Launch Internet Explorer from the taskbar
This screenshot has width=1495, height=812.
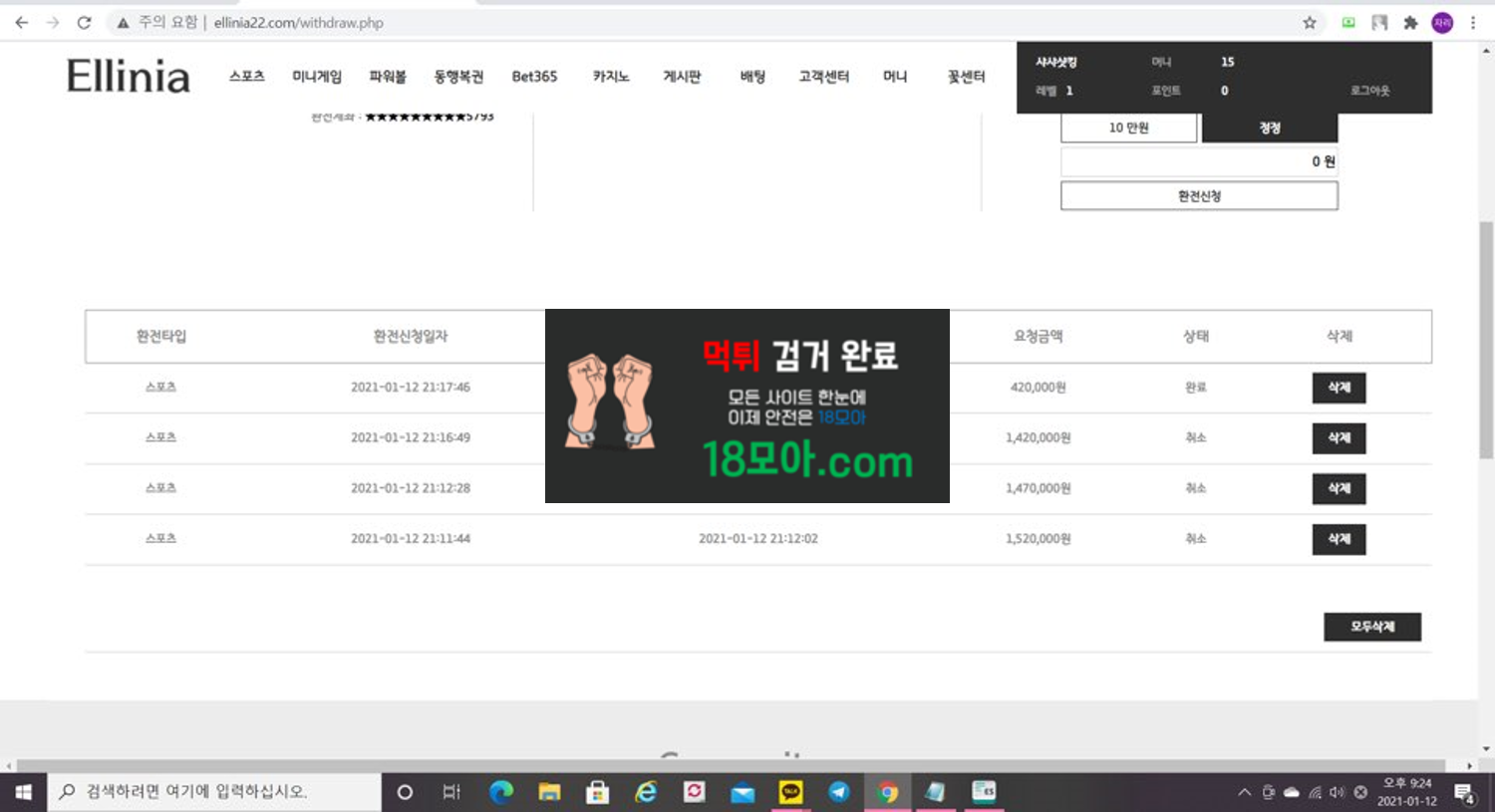coord(646,792)
